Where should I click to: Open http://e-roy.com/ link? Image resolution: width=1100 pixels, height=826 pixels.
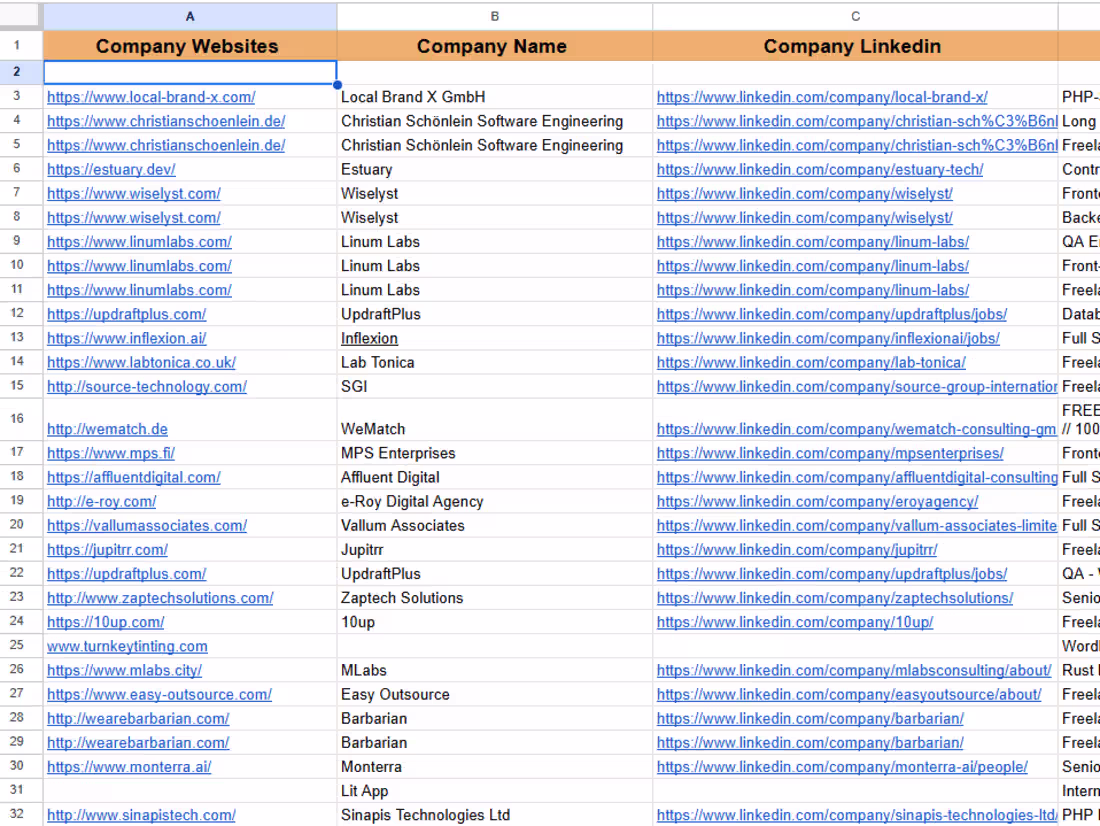click(102, 502)
